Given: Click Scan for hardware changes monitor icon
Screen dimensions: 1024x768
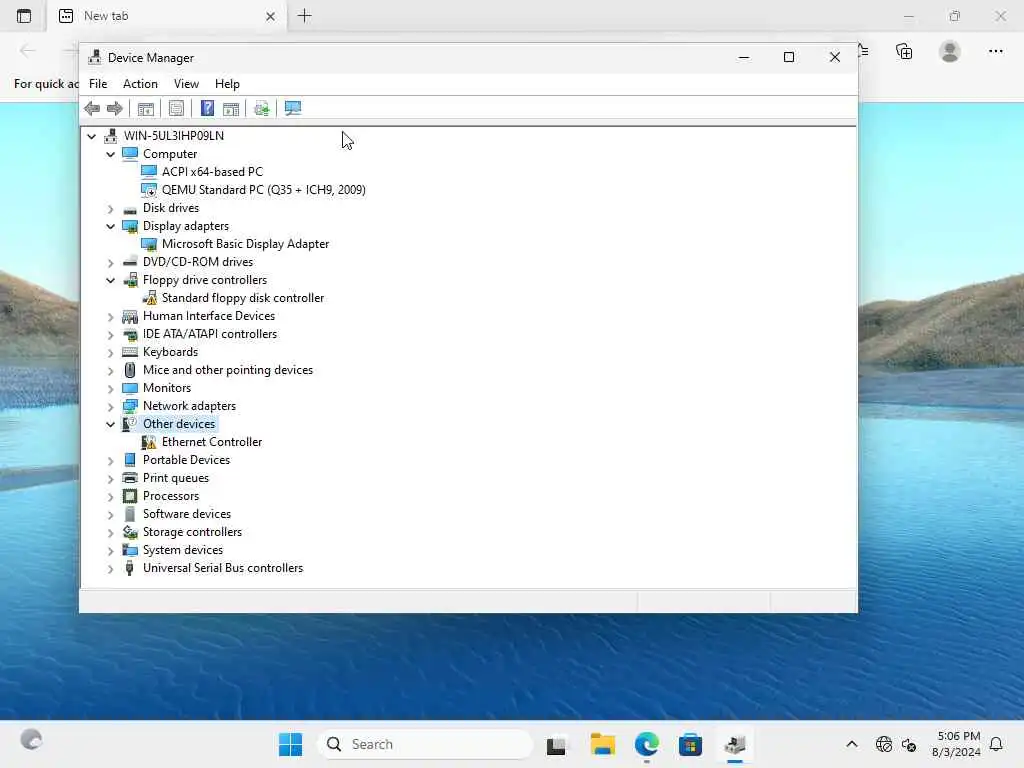Looking at the screenshot, I should coord(293,108).
